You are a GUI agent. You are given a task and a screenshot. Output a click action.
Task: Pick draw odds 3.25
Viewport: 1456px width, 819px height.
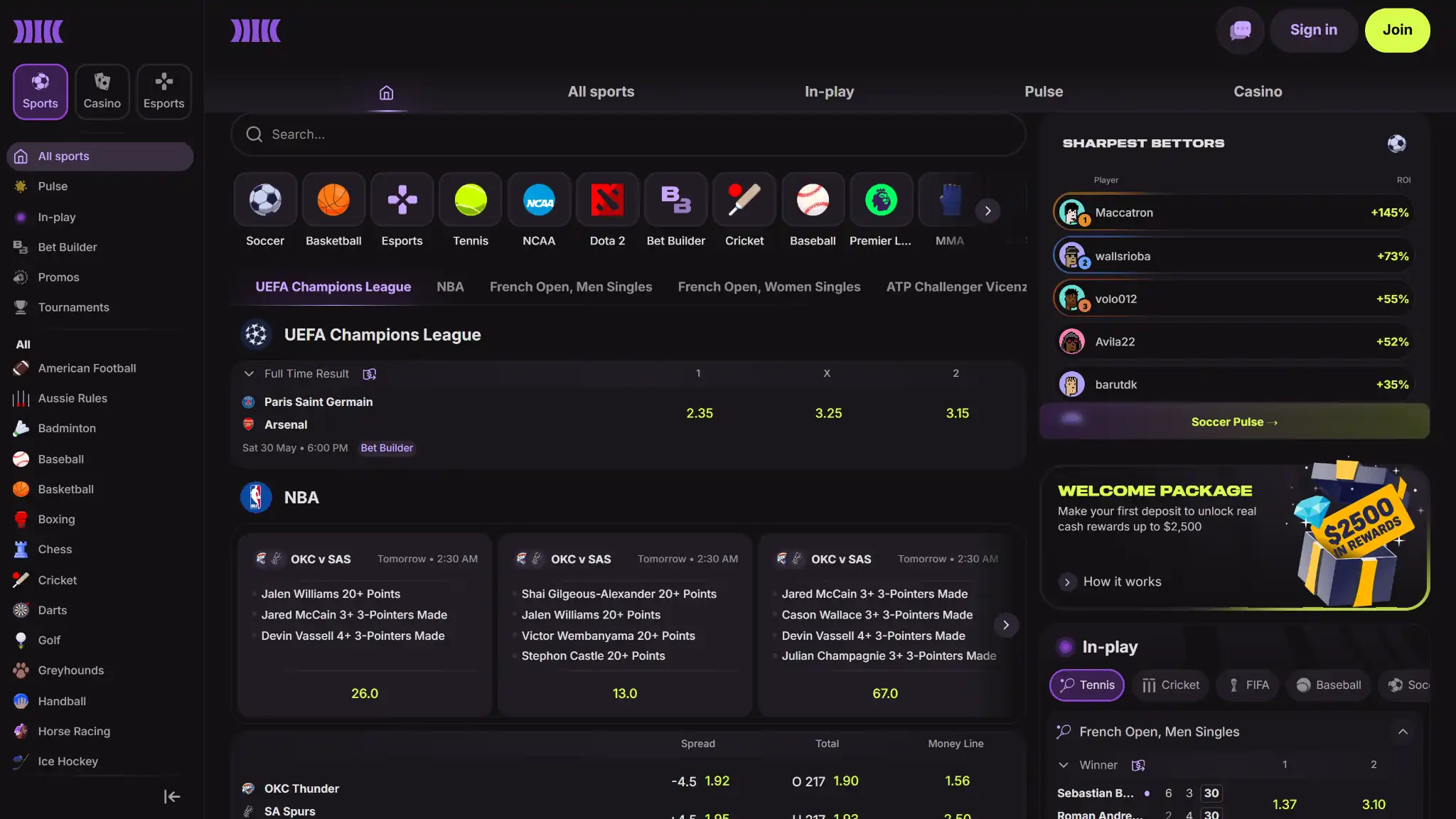point(828,414)
